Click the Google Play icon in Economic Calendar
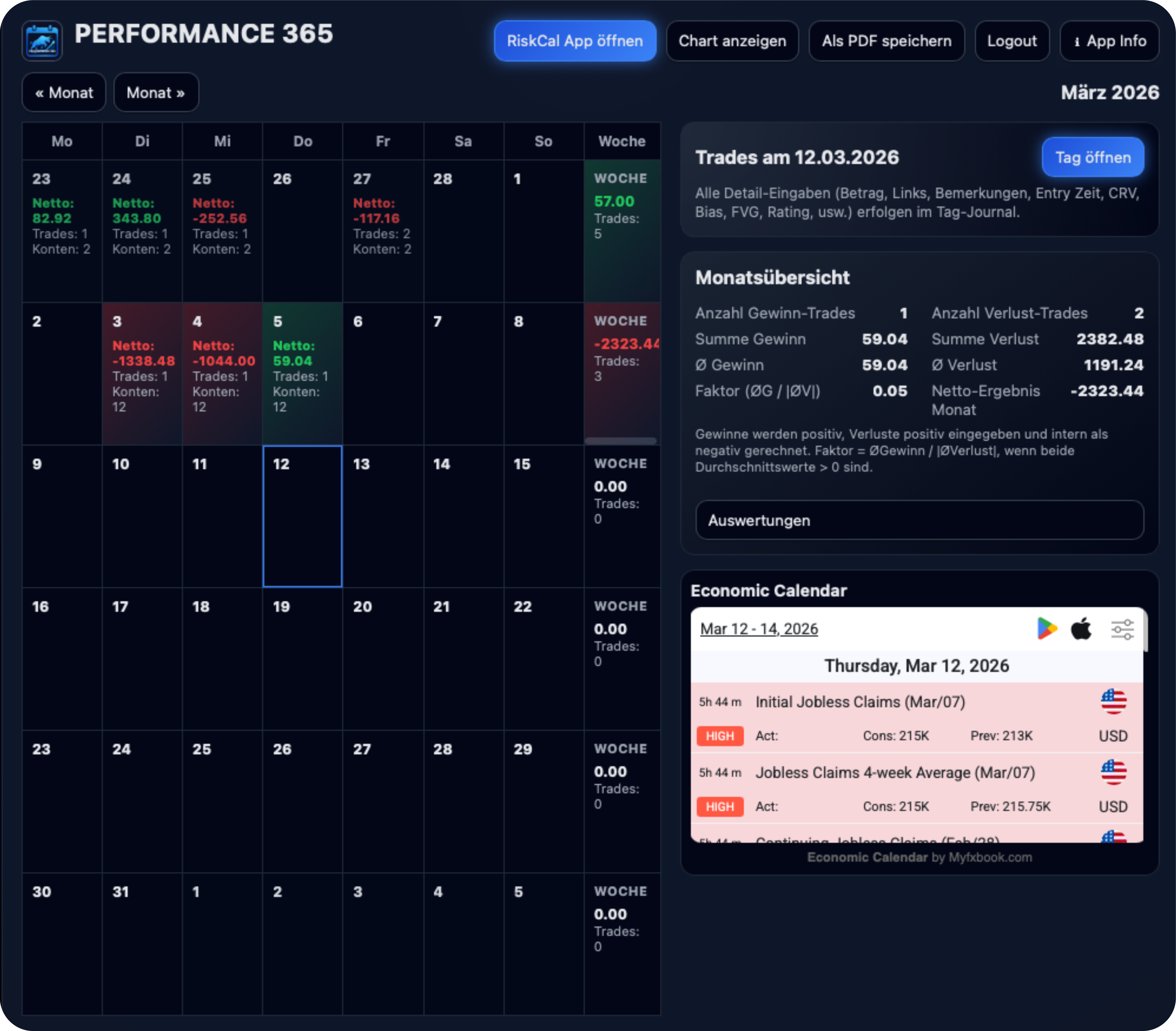The image size is (1176, 1031). coord(1047,629)
